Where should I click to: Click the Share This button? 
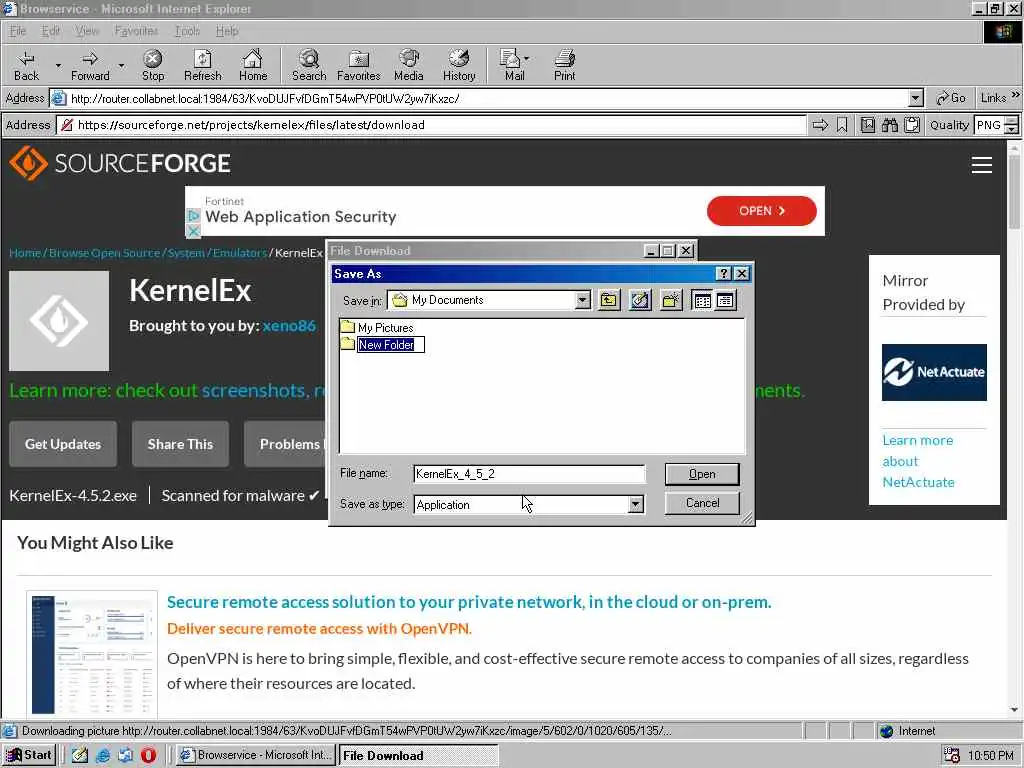pyautogui.click(x=180, y=444)
